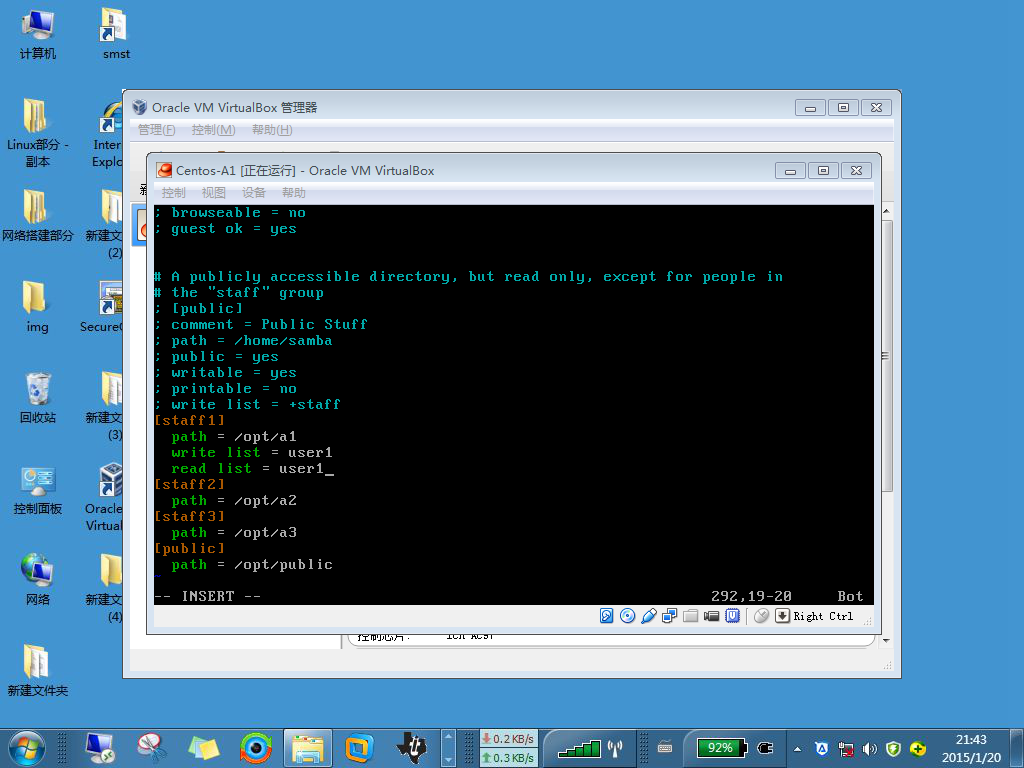Click the shared folders status icon
This screenshot has width=1024, height=768.
click(690, 616)
